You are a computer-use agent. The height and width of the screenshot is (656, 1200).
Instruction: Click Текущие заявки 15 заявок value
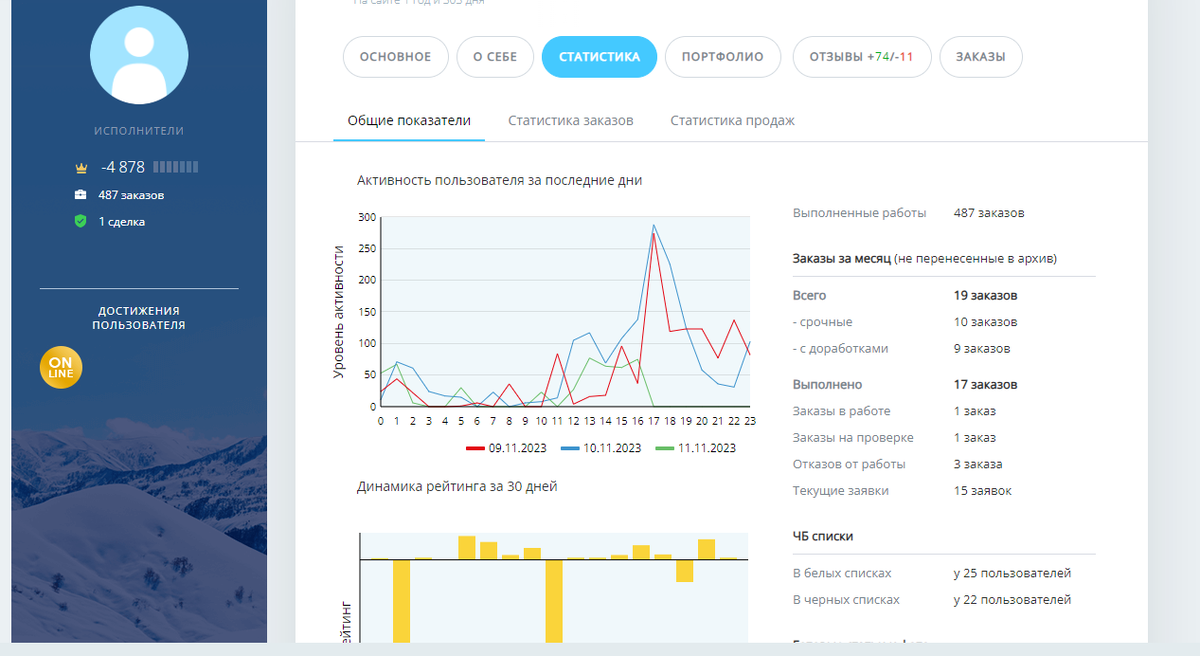point(983,491)
